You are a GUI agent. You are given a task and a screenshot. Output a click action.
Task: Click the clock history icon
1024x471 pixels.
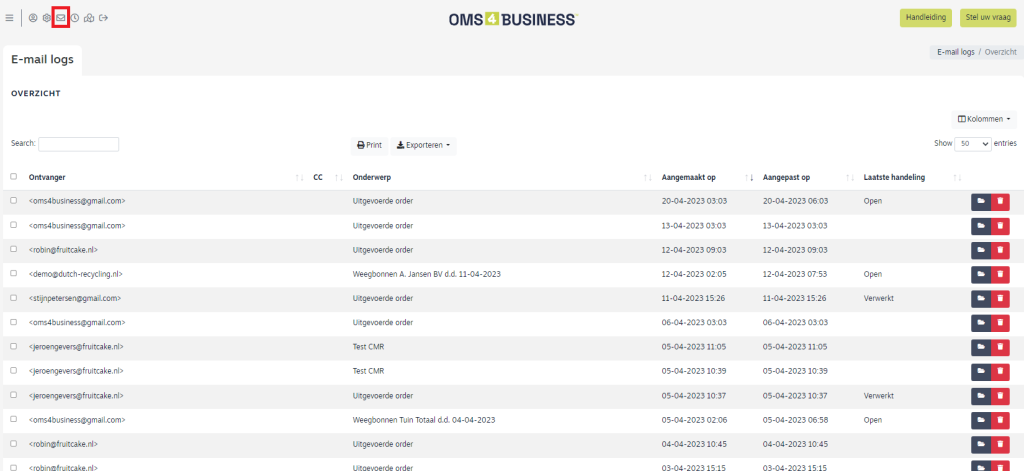[75, 18]
